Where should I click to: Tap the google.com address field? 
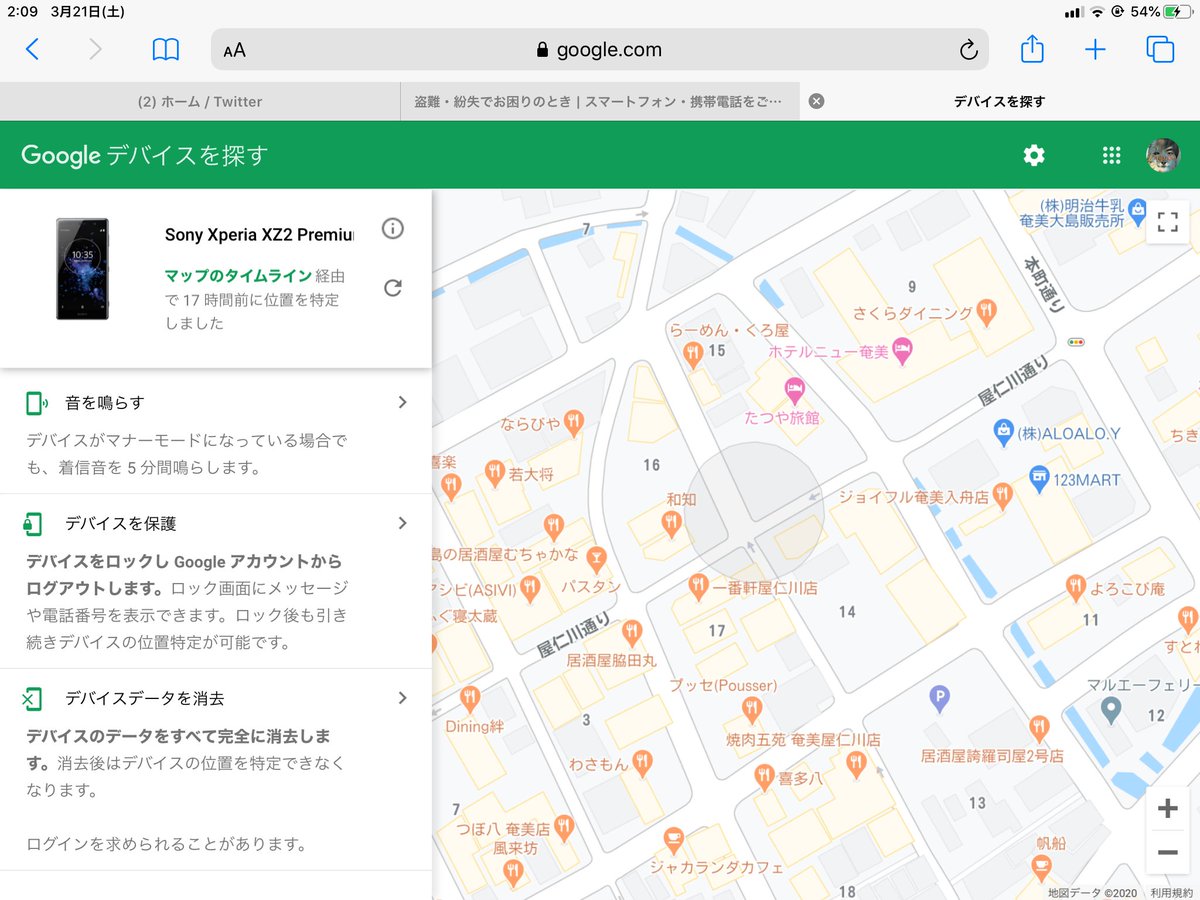[600, 50]
